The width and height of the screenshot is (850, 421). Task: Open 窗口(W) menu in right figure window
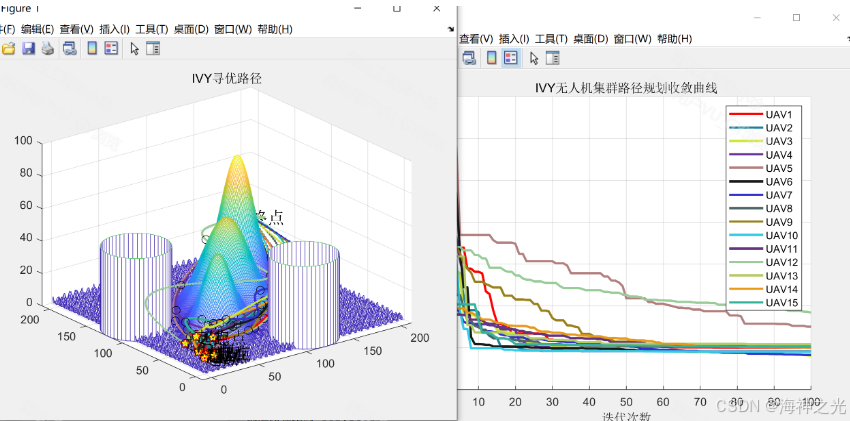[633, 39]
